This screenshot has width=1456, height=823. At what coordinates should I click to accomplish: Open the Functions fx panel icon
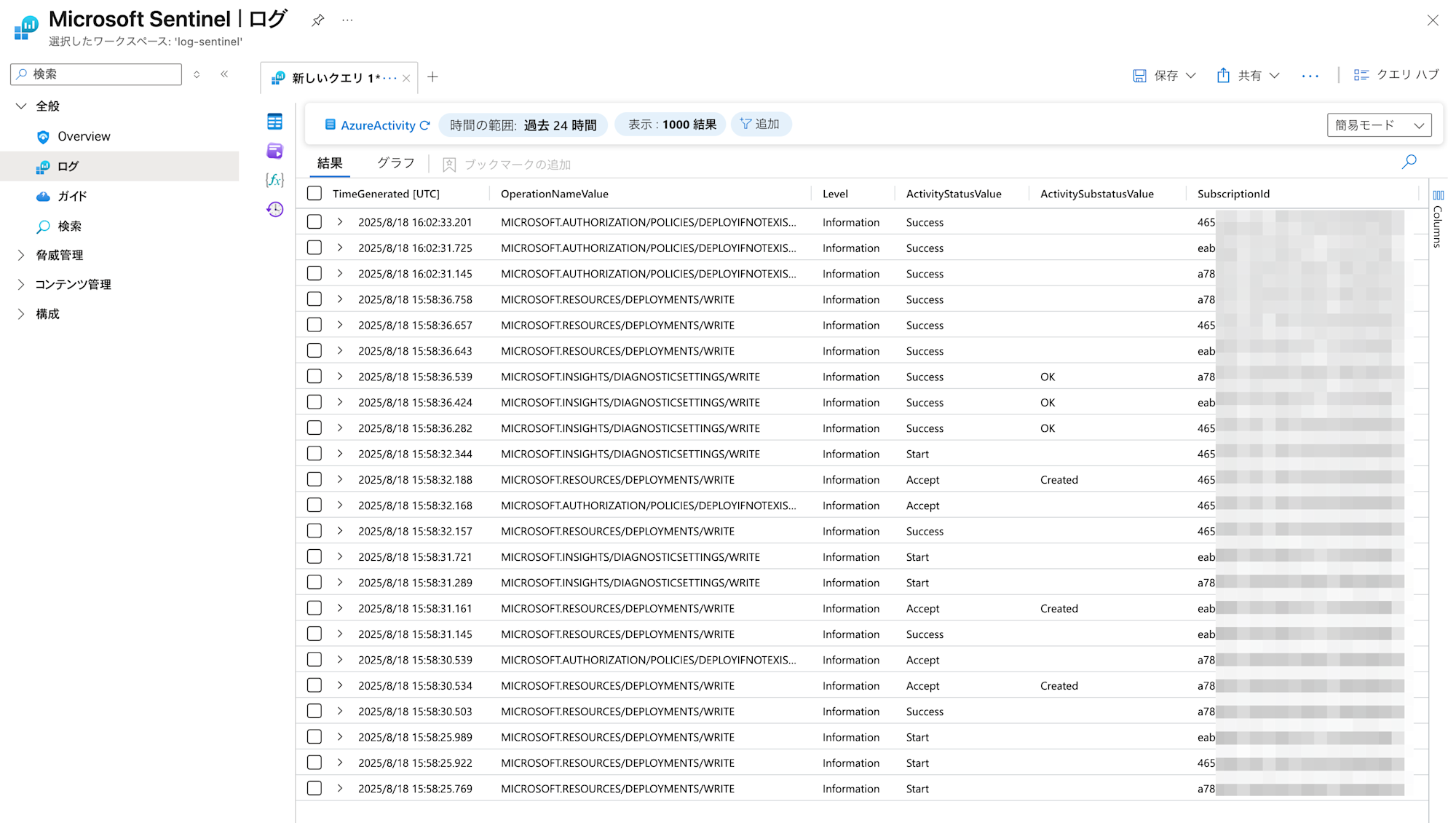274,180
